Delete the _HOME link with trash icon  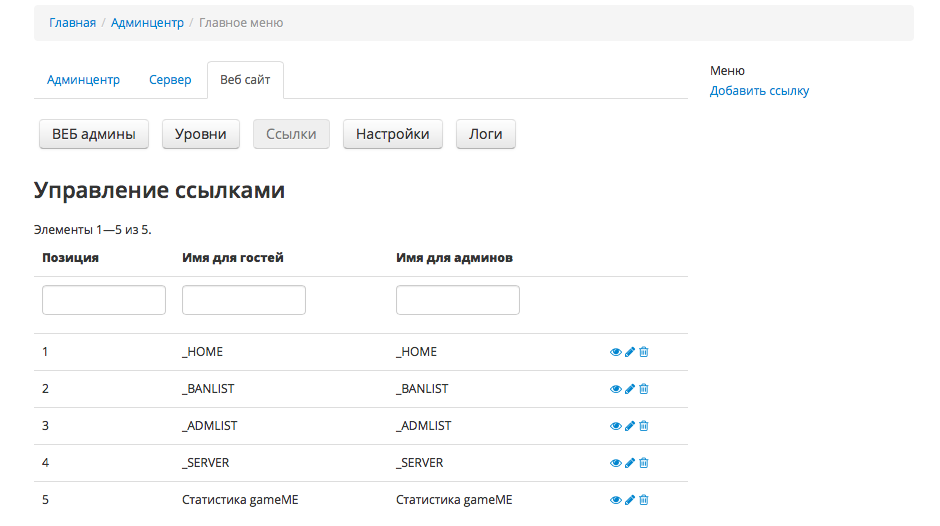pyautogui.click(x=644, y=352)
